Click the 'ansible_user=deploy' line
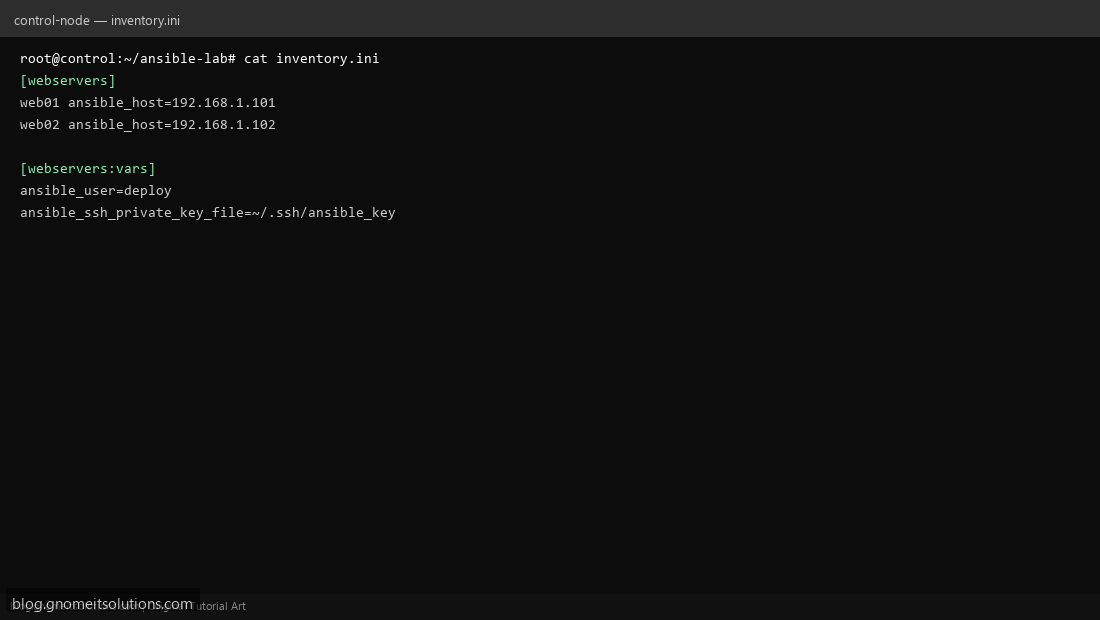This screenshot has height=620, width=1100. coord(96,191)
